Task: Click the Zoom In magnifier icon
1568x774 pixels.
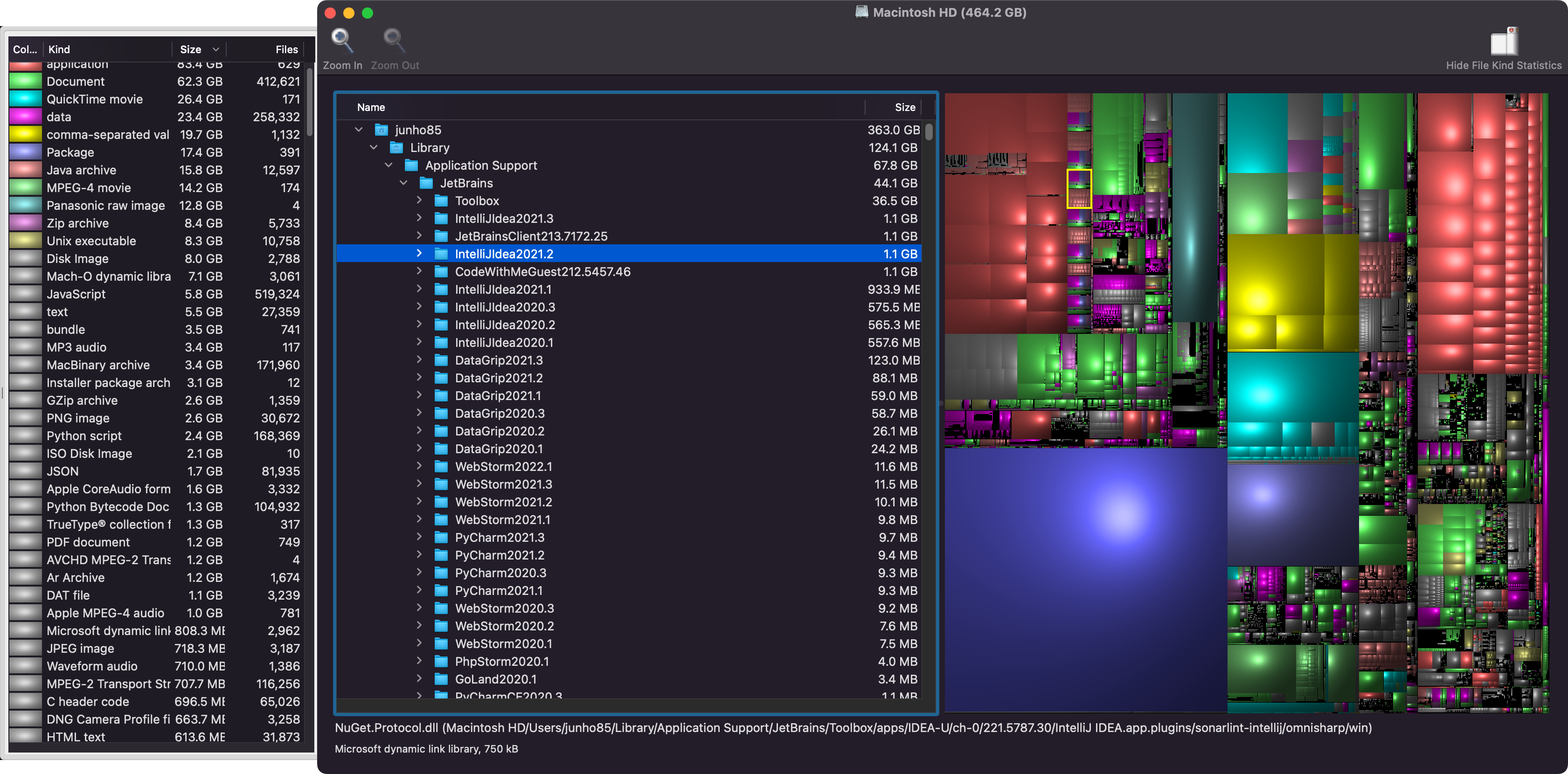Action: pos(342,41)
